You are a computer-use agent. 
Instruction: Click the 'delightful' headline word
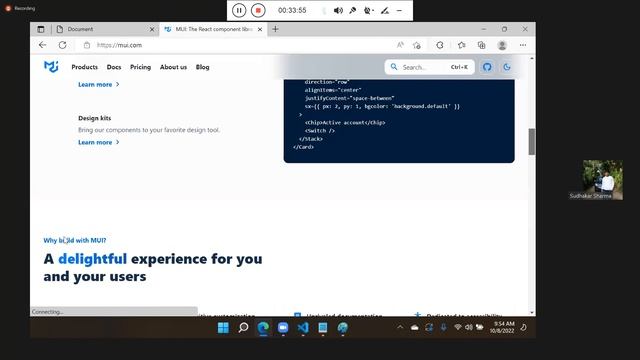[93, 259]
